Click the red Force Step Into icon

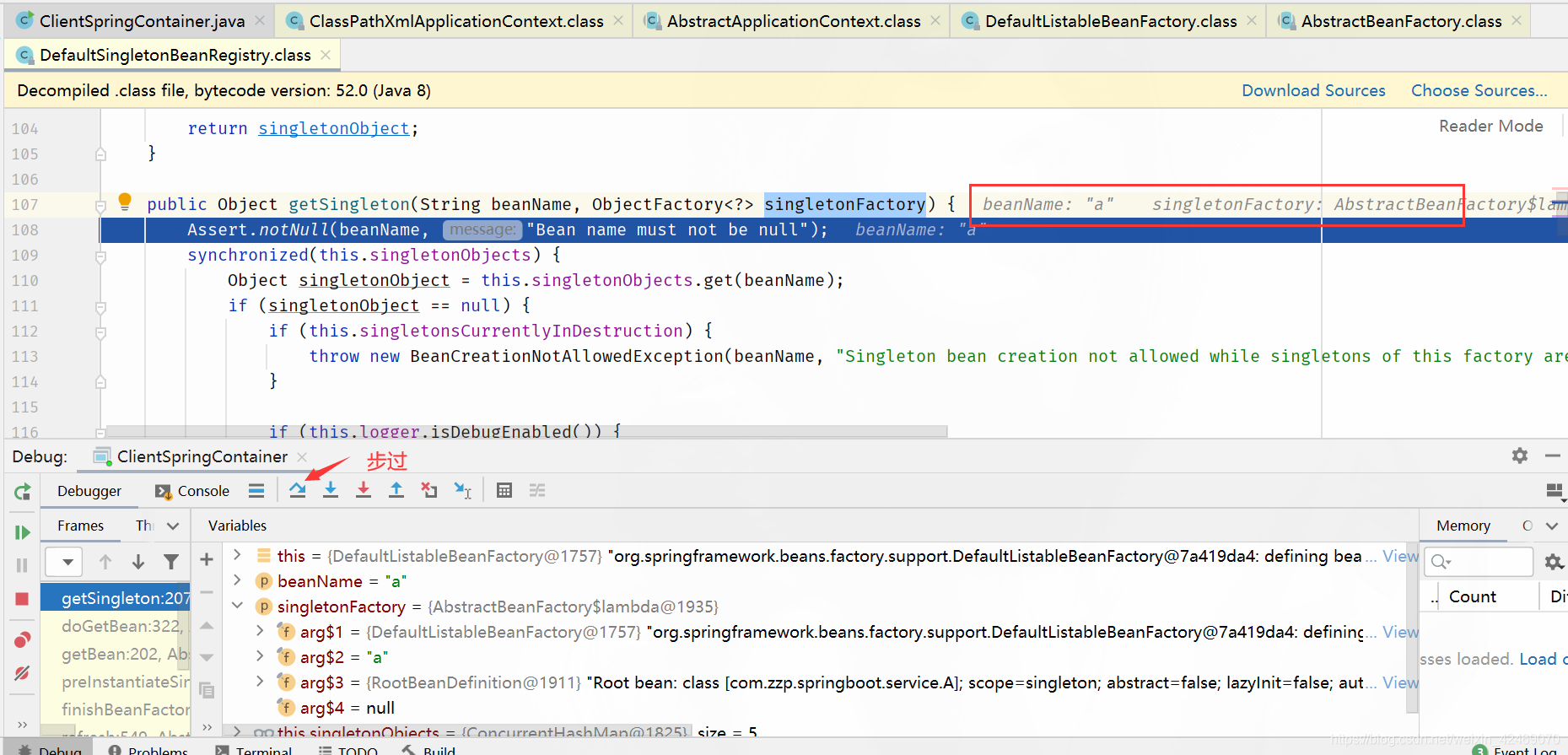point(364,490)
